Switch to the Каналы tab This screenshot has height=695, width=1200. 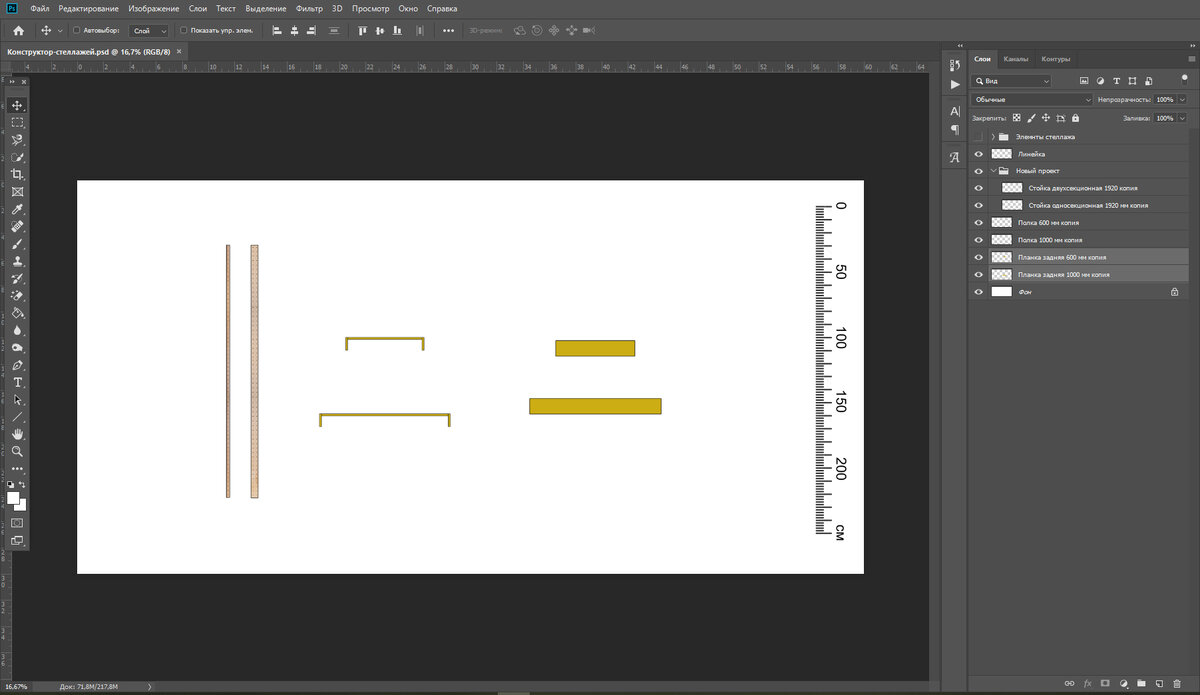coord(1016,59)
